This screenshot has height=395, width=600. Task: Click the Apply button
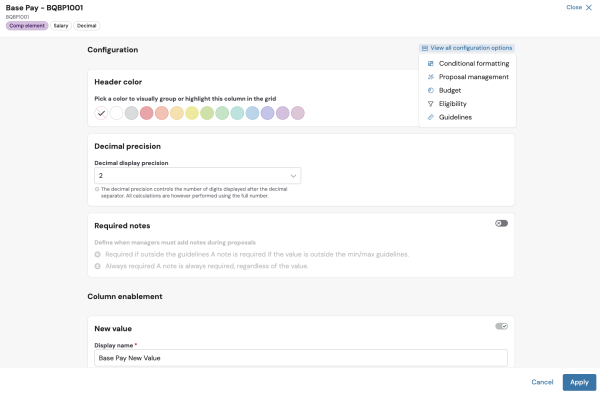(579, 382)
